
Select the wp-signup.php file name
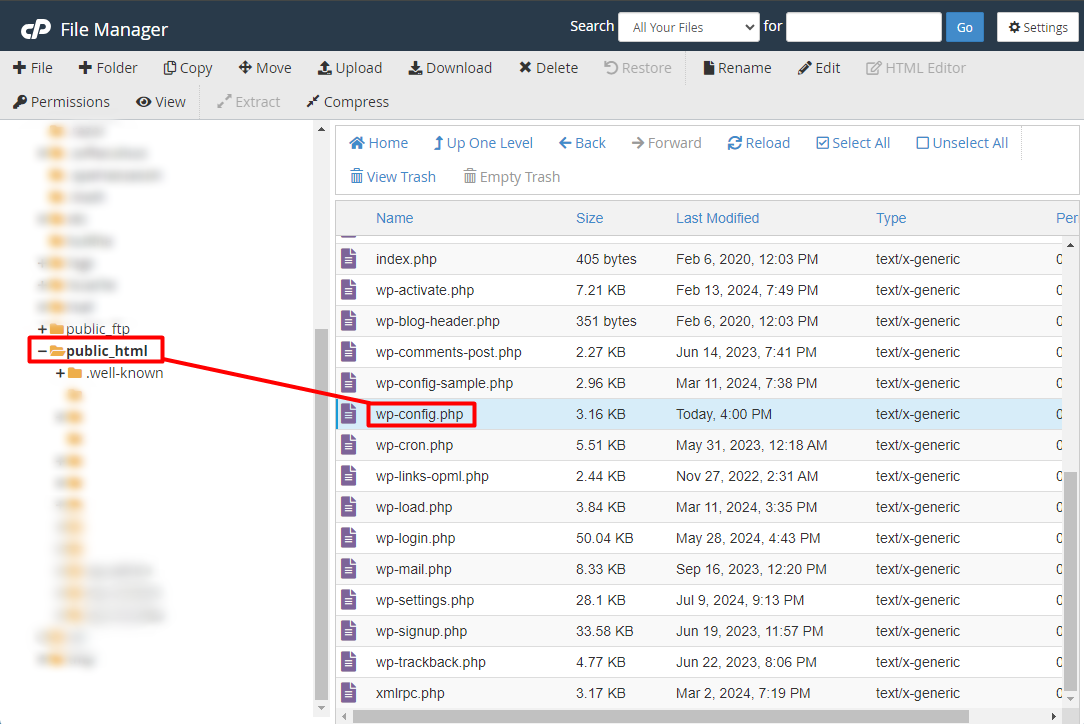click(422, 631)
